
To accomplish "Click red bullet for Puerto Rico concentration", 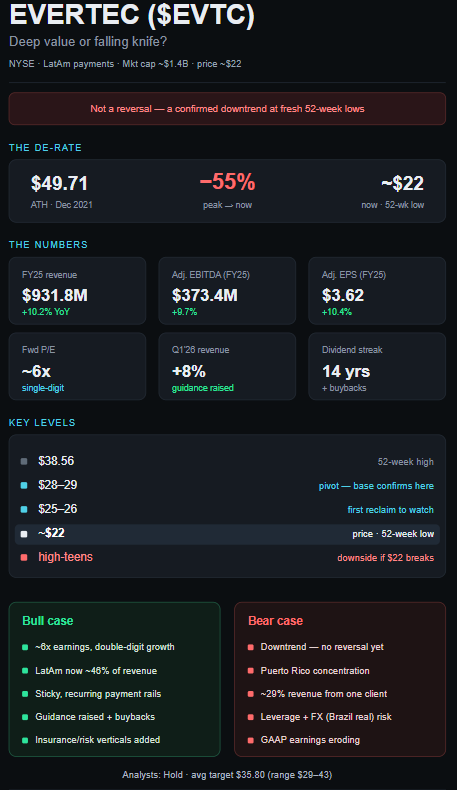I will (x=250, y=671).
